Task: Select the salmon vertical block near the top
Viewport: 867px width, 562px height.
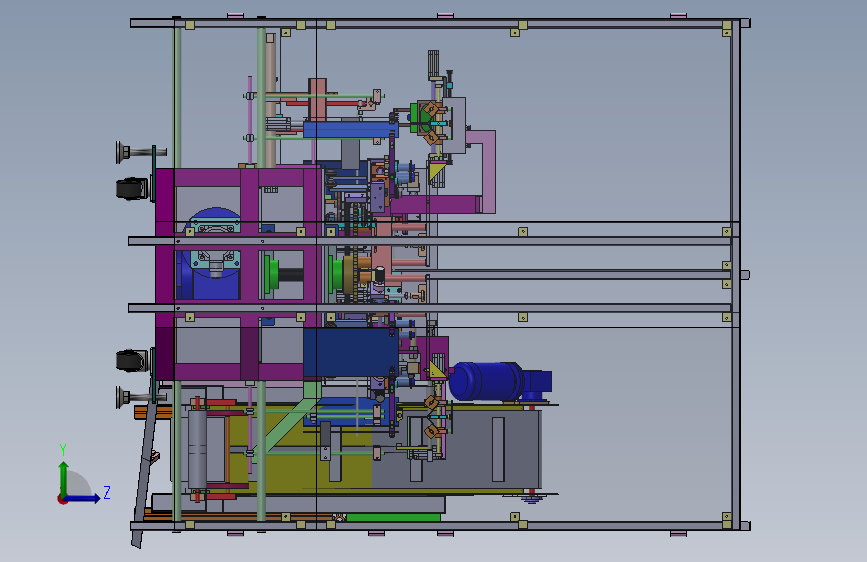Action: point(317,100)
